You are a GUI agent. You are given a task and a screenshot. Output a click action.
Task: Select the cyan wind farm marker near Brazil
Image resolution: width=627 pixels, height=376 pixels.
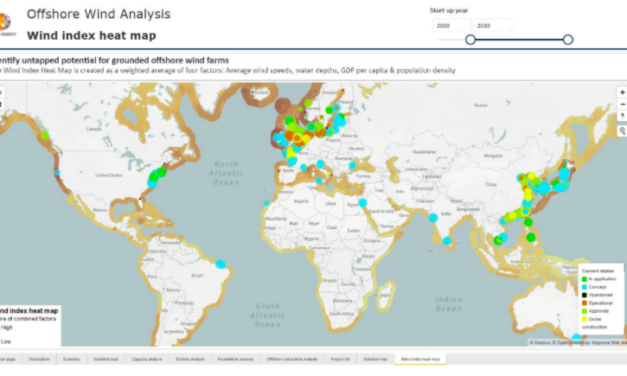coord(220,264)
